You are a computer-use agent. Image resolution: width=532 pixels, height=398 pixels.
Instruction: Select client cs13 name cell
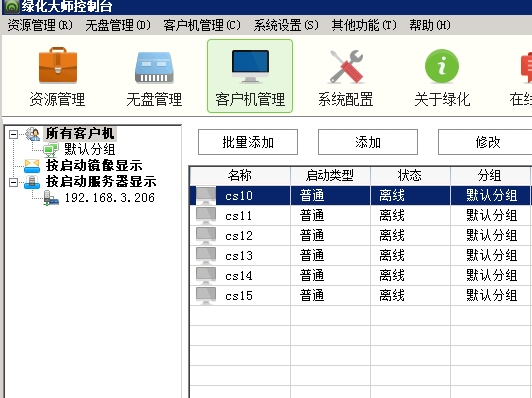[x=239, y=256]
